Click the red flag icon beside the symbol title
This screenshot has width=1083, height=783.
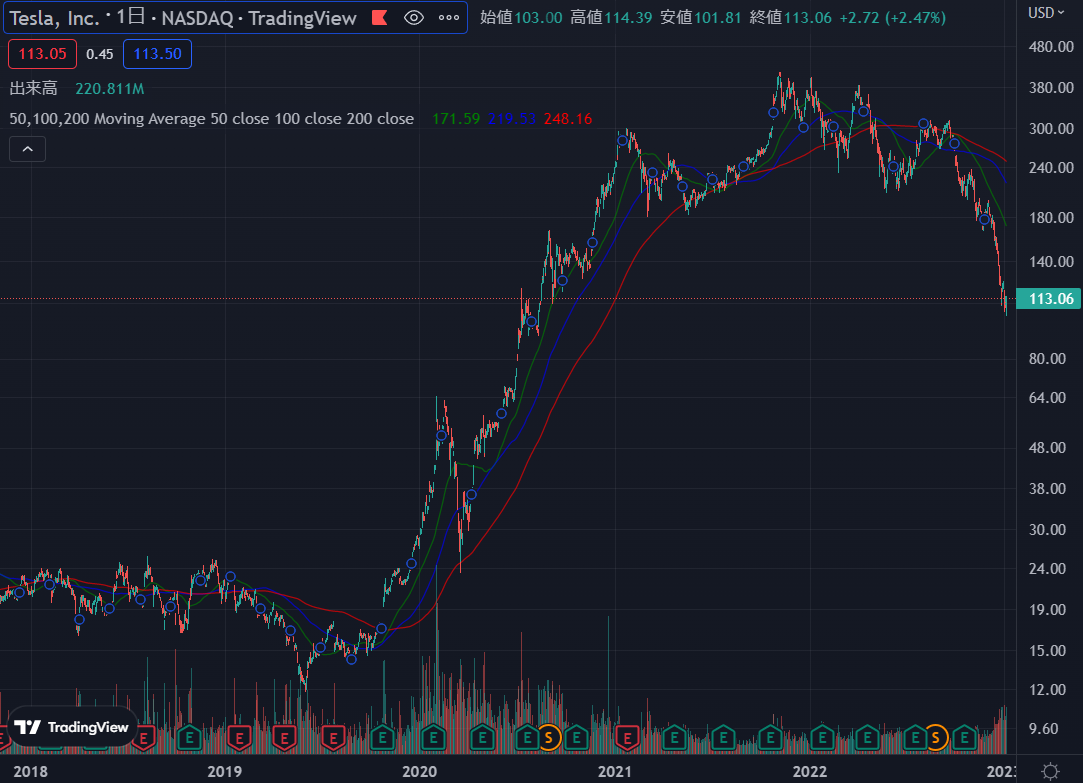click(x=379, y=18)
